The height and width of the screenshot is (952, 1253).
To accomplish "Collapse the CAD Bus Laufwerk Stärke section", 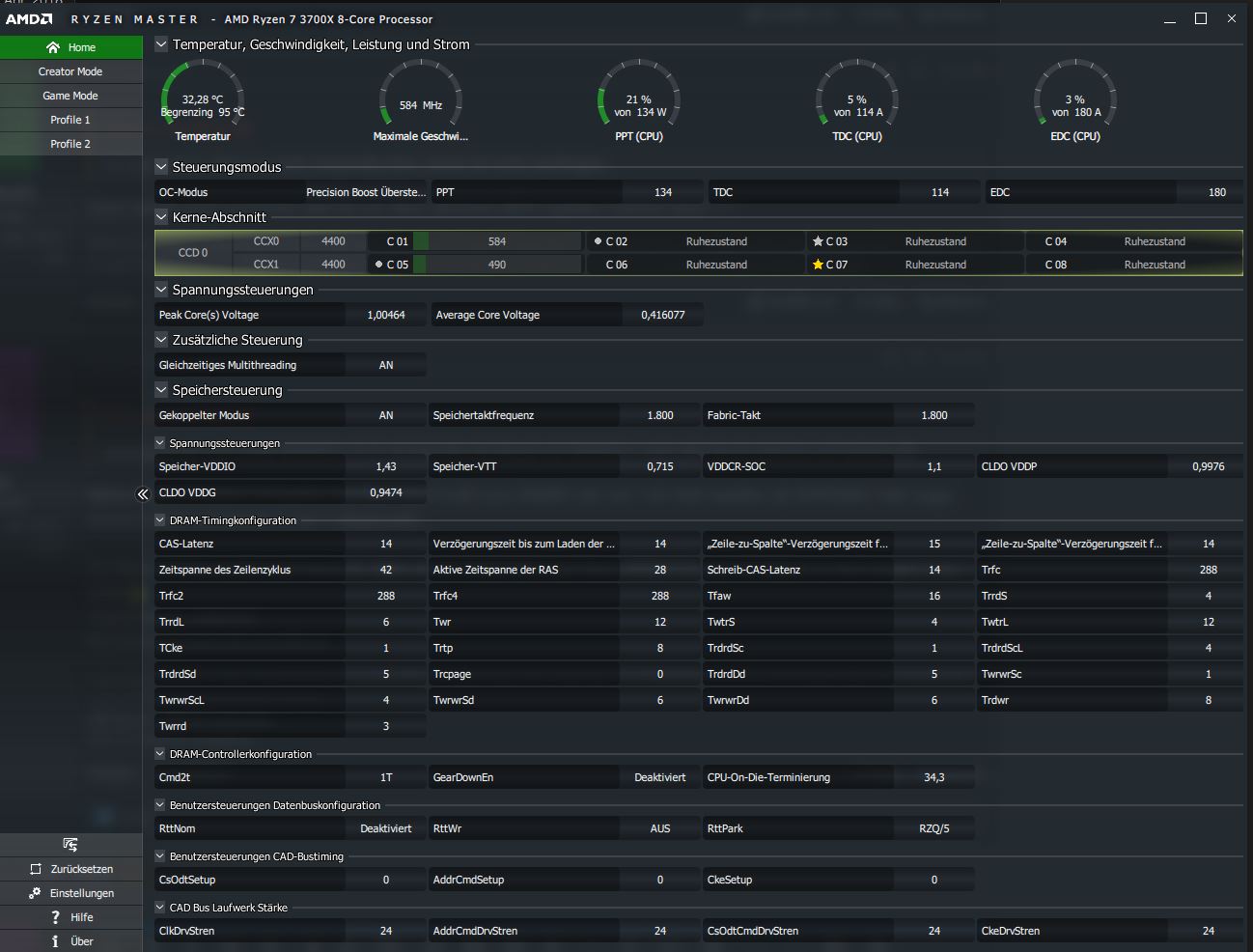I will [161, 908].
